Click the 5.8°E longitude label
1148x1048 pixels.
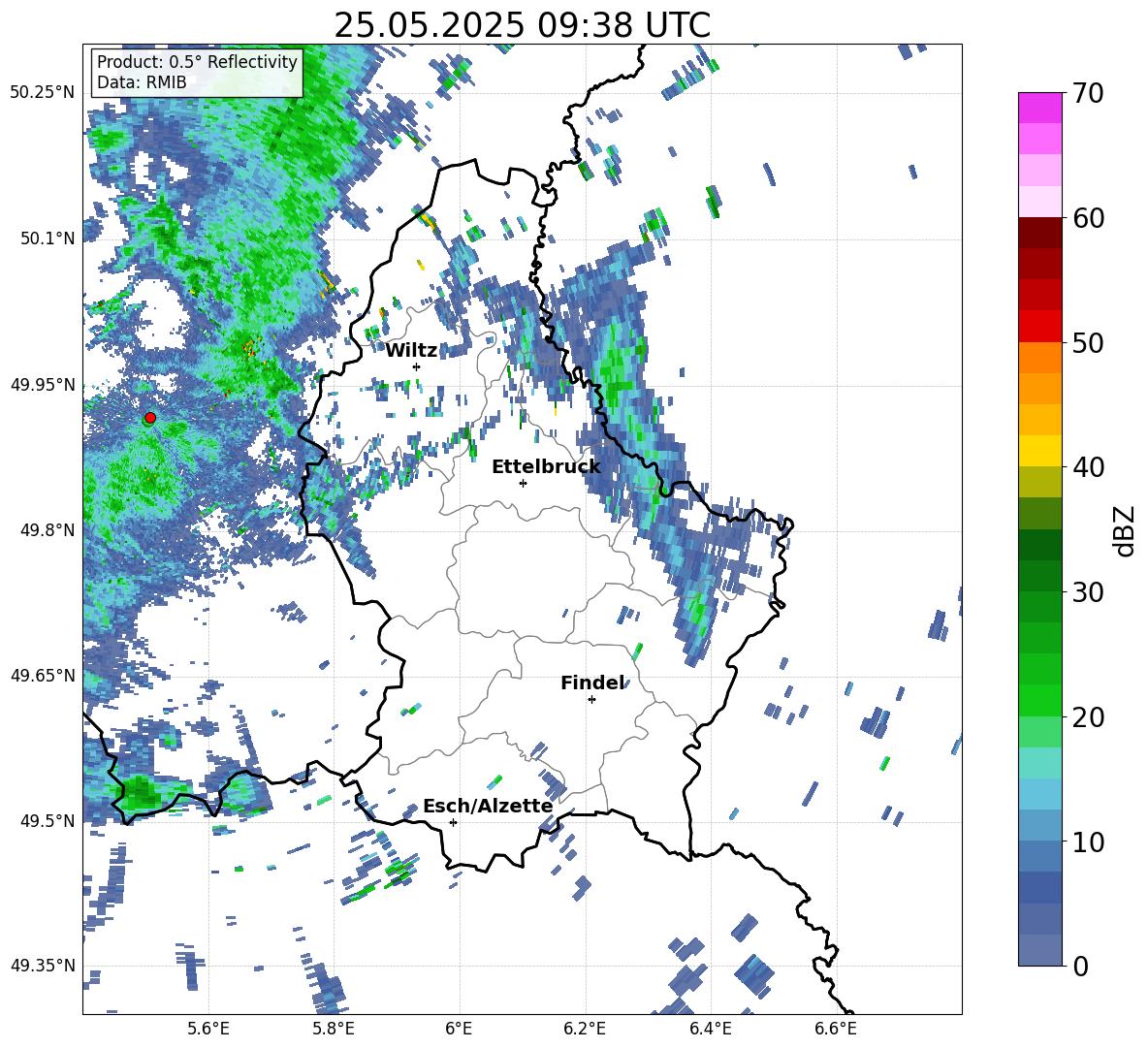(x=334, y=1029)
